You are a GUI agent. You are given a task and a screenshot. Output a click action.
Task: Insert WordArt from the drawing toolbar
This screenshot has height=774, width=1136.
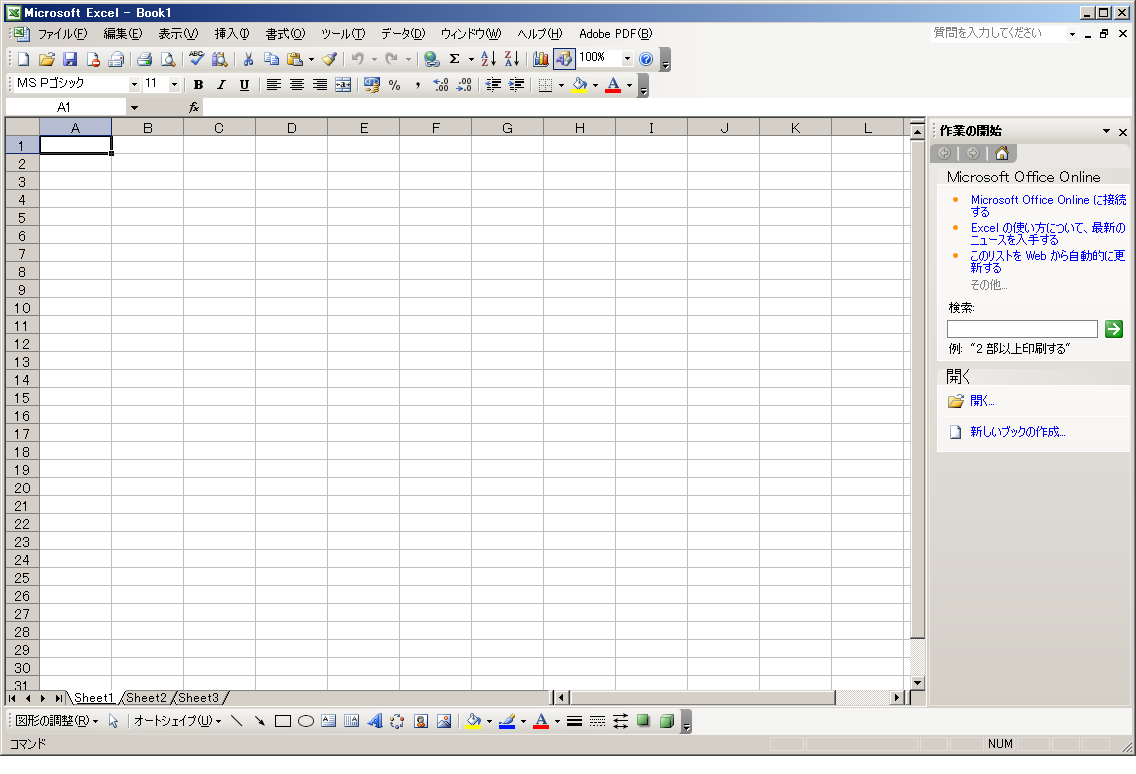point(374,721)
